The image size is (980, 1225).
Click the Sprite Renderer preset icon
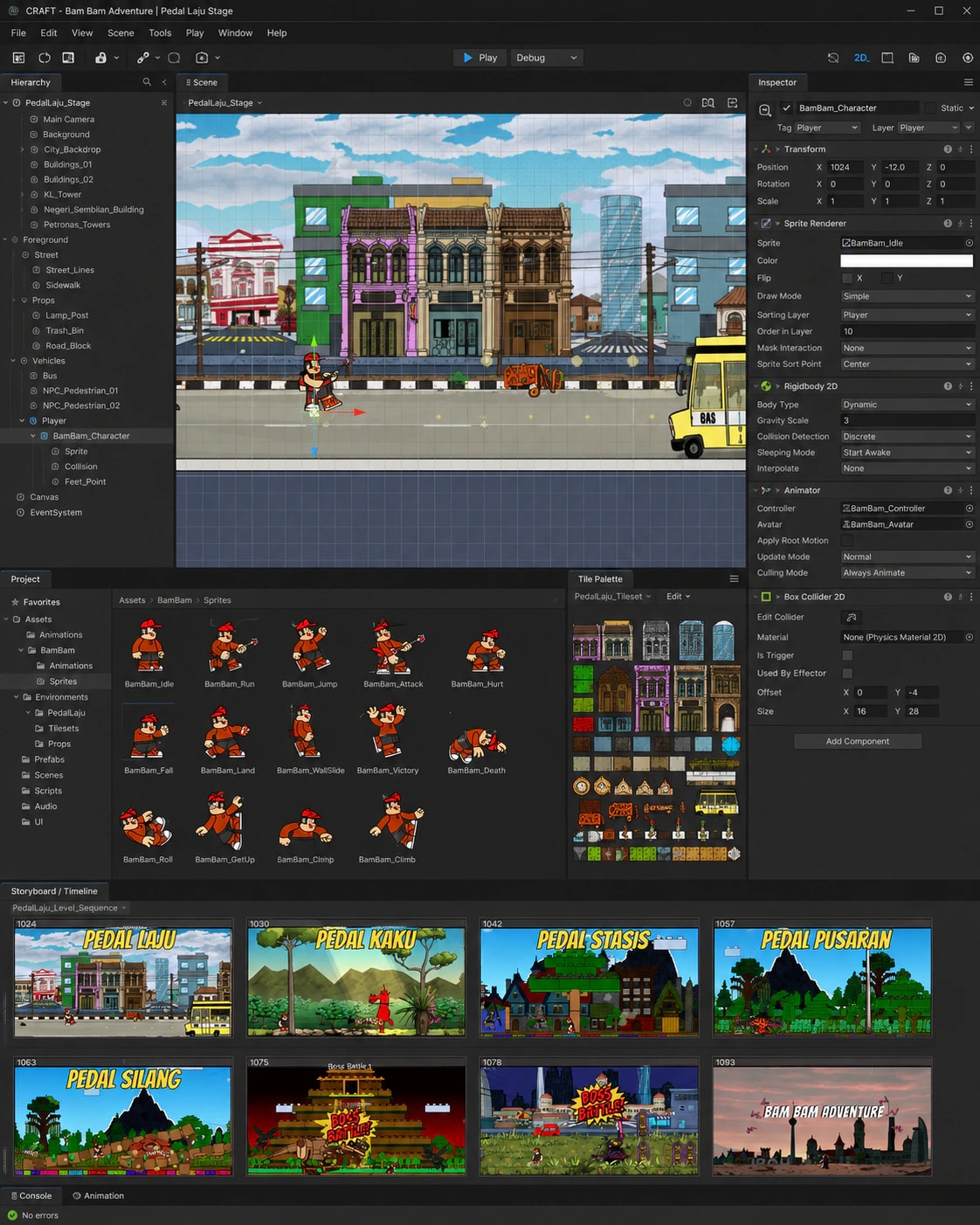pyautogui.click(x=960, y=224)
